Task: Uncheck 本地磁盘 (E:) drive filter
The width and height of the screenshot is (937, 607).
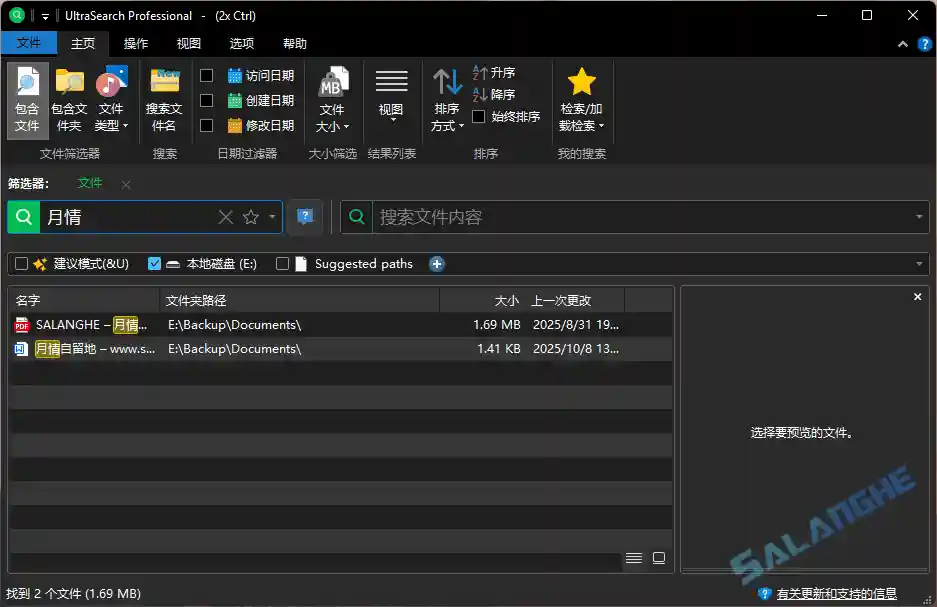Action: click(x=154, y=263)
